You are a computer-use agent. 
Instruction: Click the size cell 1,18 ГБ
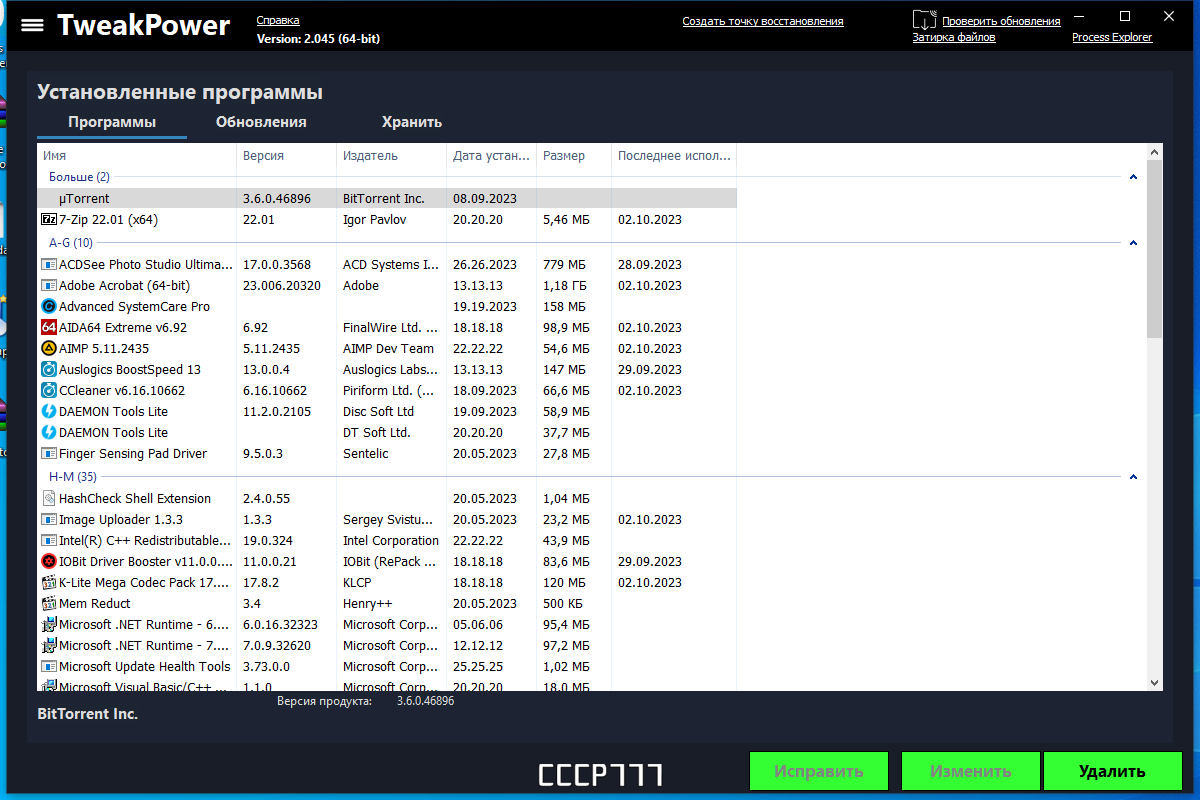pyautogui.click(x=565, y=286)
